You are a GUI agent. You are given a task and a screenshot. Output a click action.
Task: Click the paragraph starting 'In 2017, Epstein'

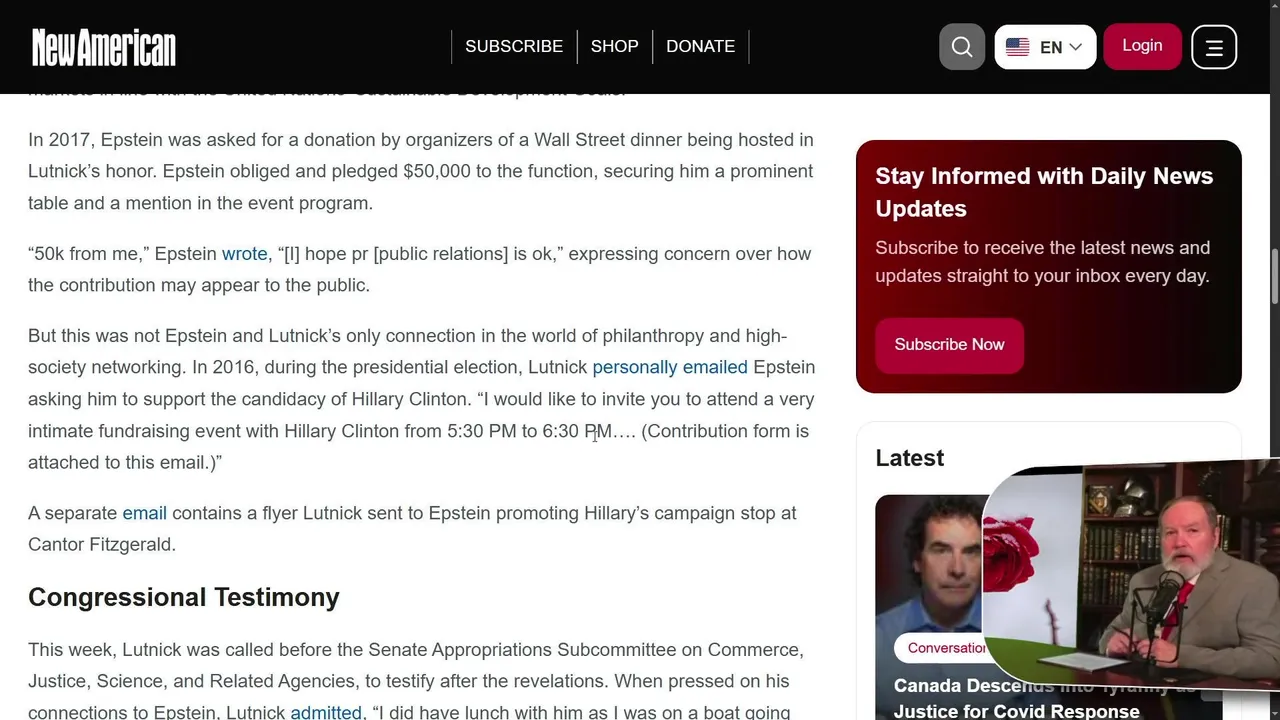pyautogui.click(x=421, y=171)
